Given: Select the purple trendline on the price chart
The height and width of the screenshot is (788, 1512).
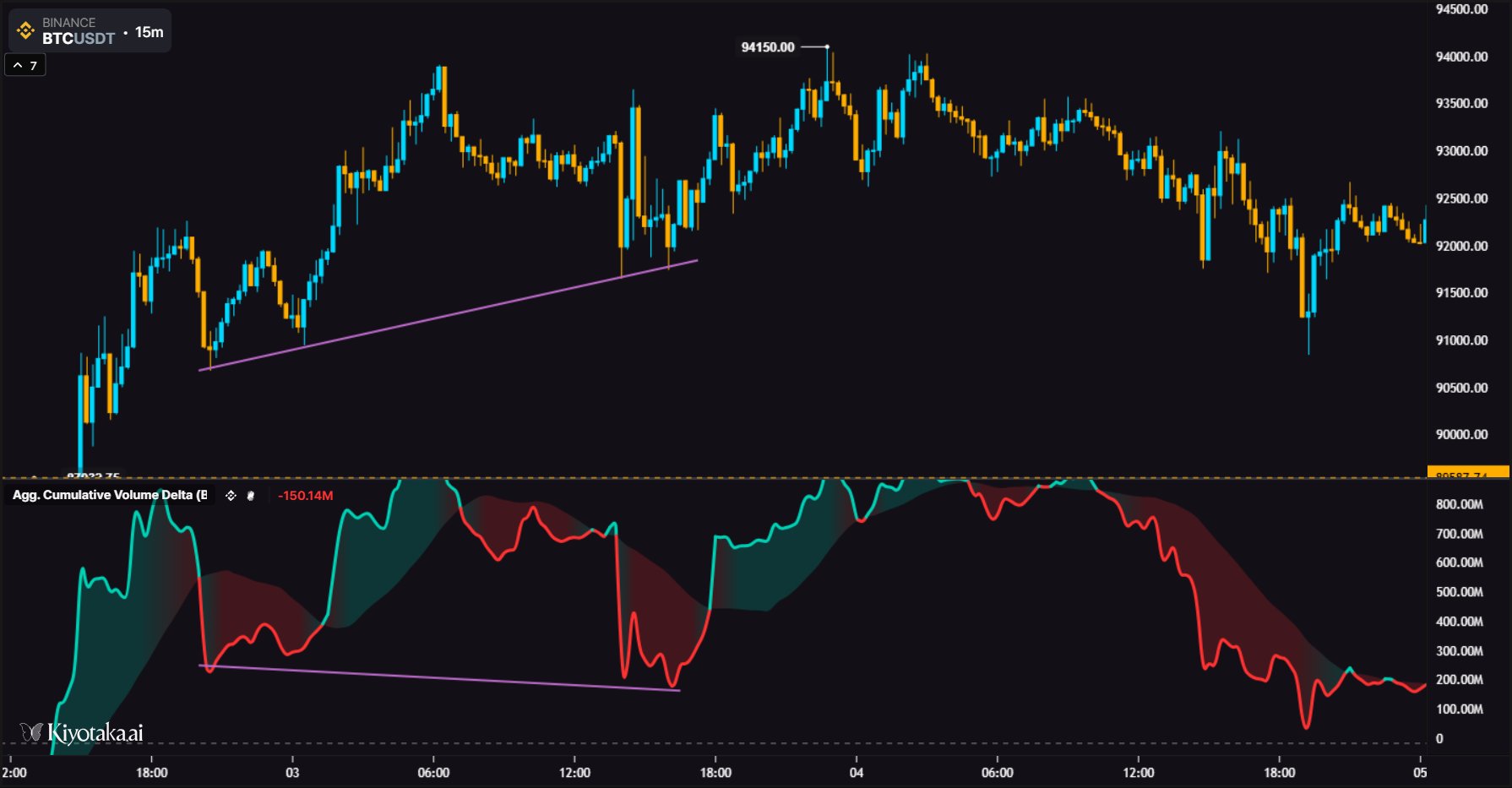Looking at the screenshot, I should [x=448, y=315].
